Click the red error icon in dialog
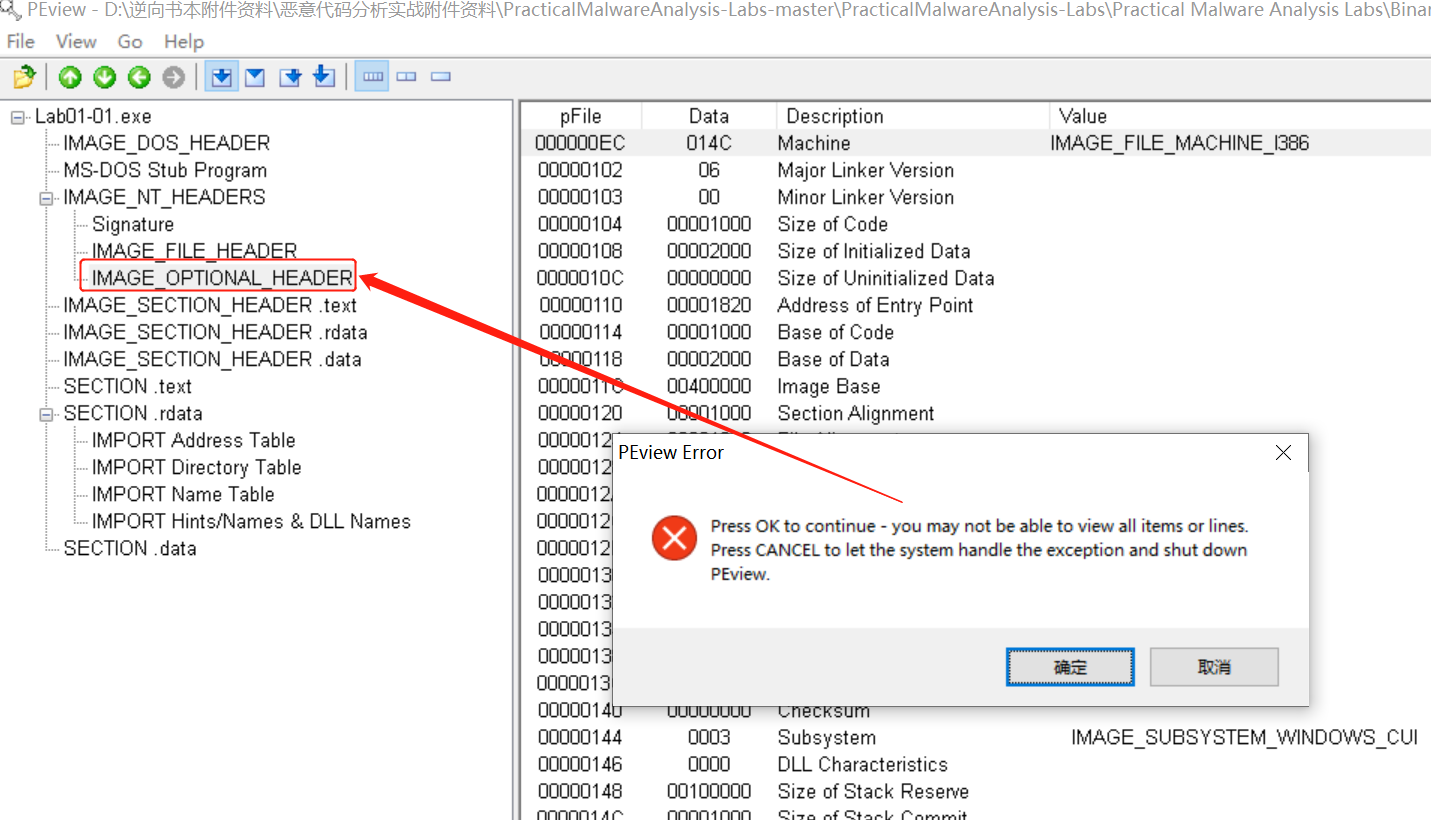 674,539
